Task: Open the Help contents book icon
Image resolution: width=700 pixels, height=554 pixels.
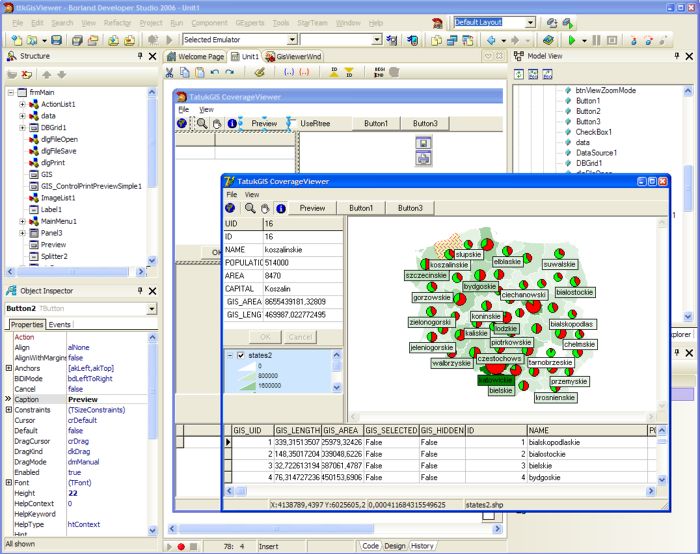Action: point(549,40)
